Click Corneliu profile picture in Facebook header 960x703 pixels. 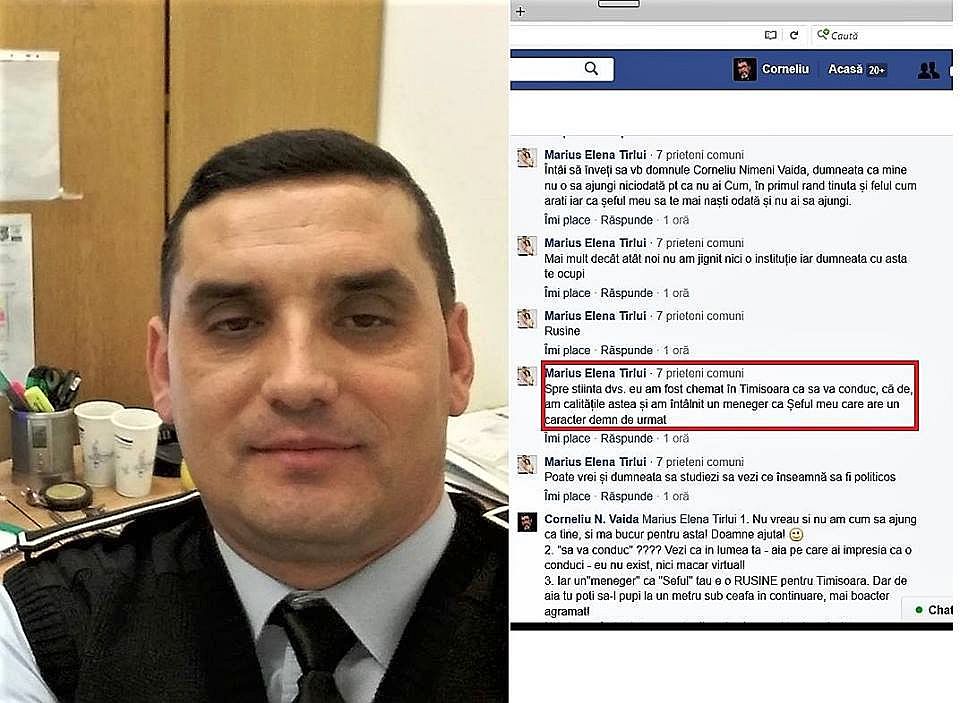(744, 69)
